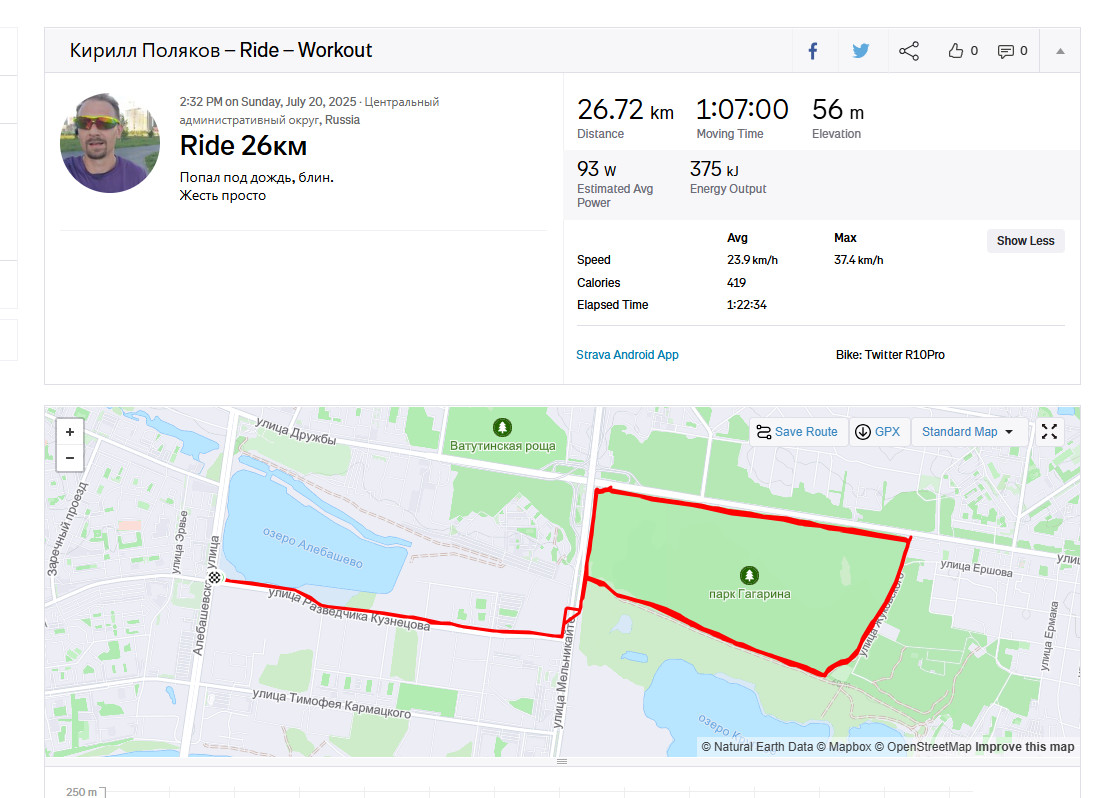Image resolution: width=1108 pixels, height=798 pixels.
Task: Click the Improve this map link
Action: tap(1025, 747)
